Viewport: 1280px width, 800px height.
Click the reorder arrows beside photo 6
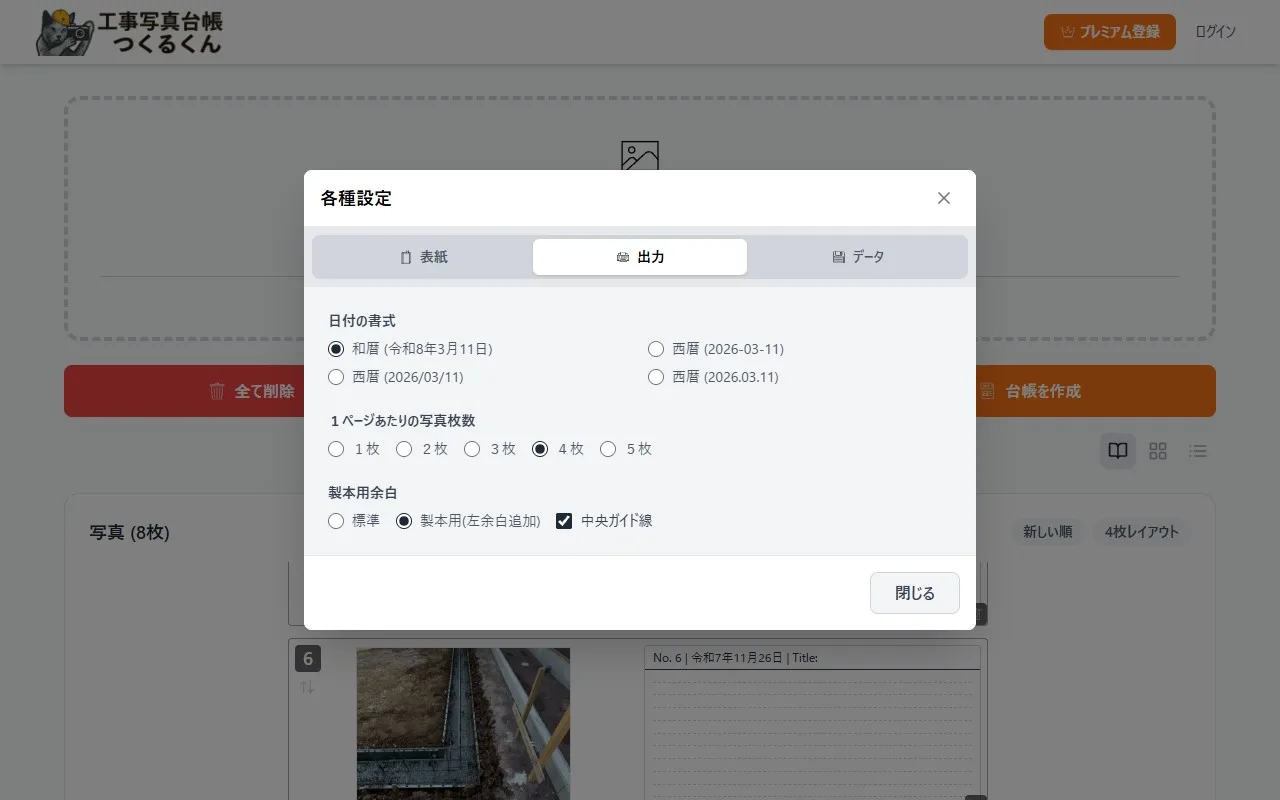pos(308,687)
